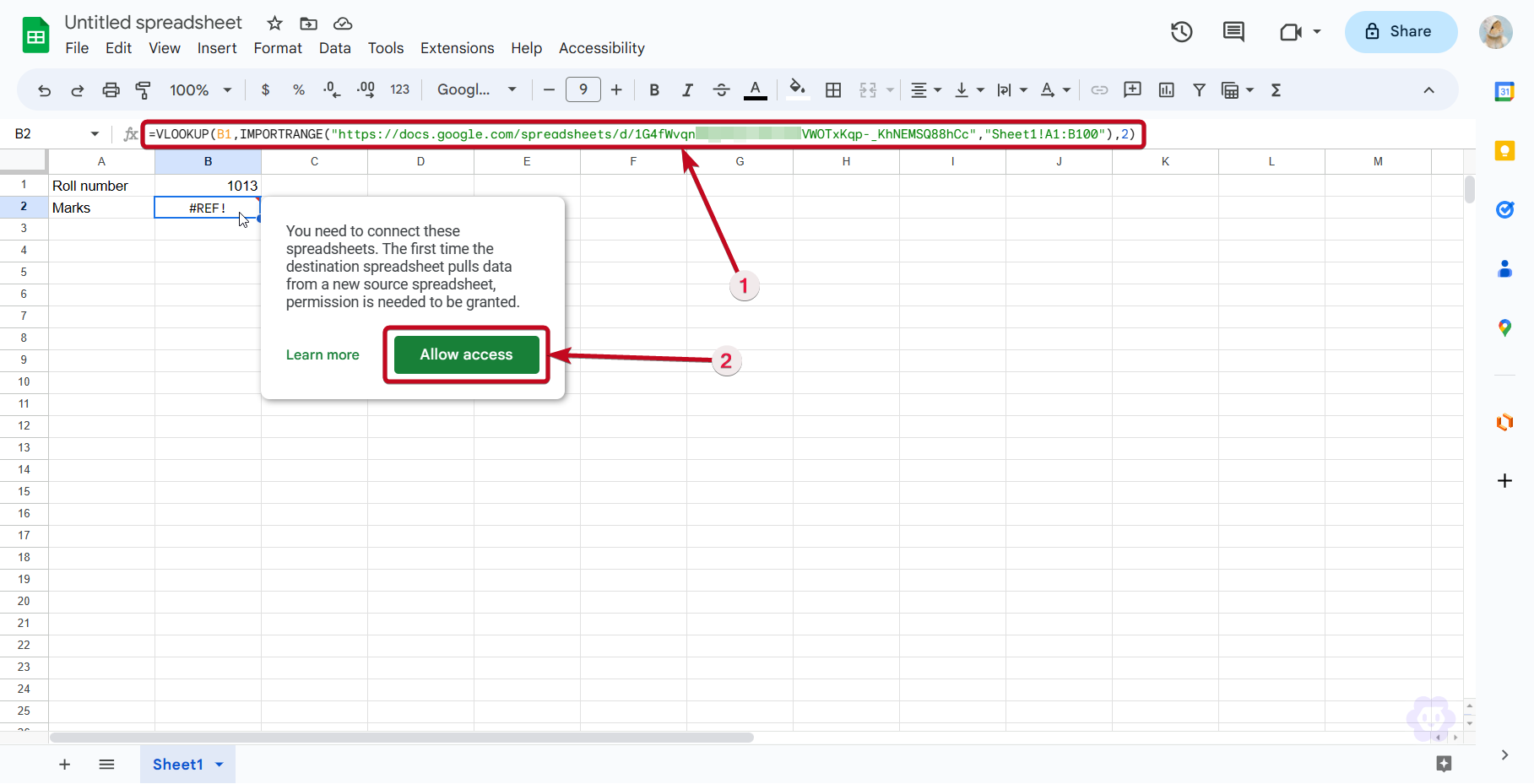The image size is (1534, 784).
Task: Open Google Keep side panel
Action: (x=1504, y=150)
